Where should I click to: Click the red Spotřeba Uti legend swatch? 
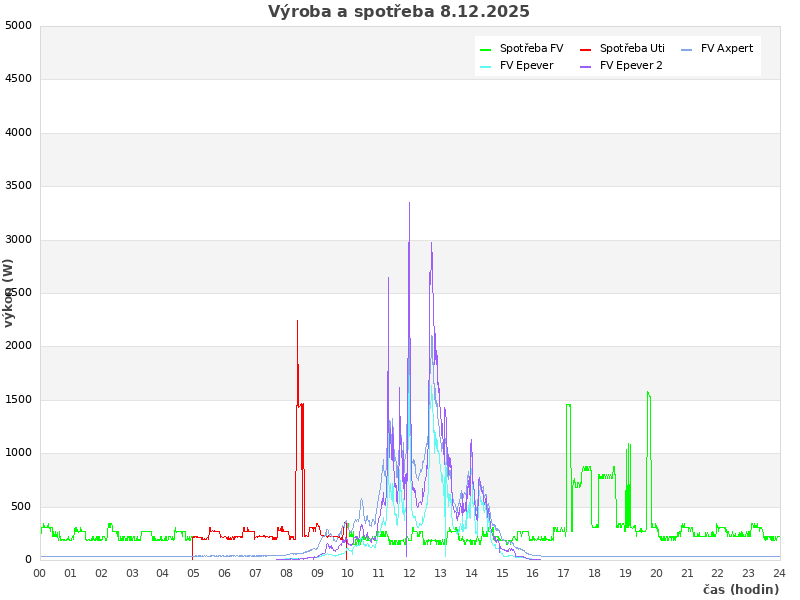(586, 49)
